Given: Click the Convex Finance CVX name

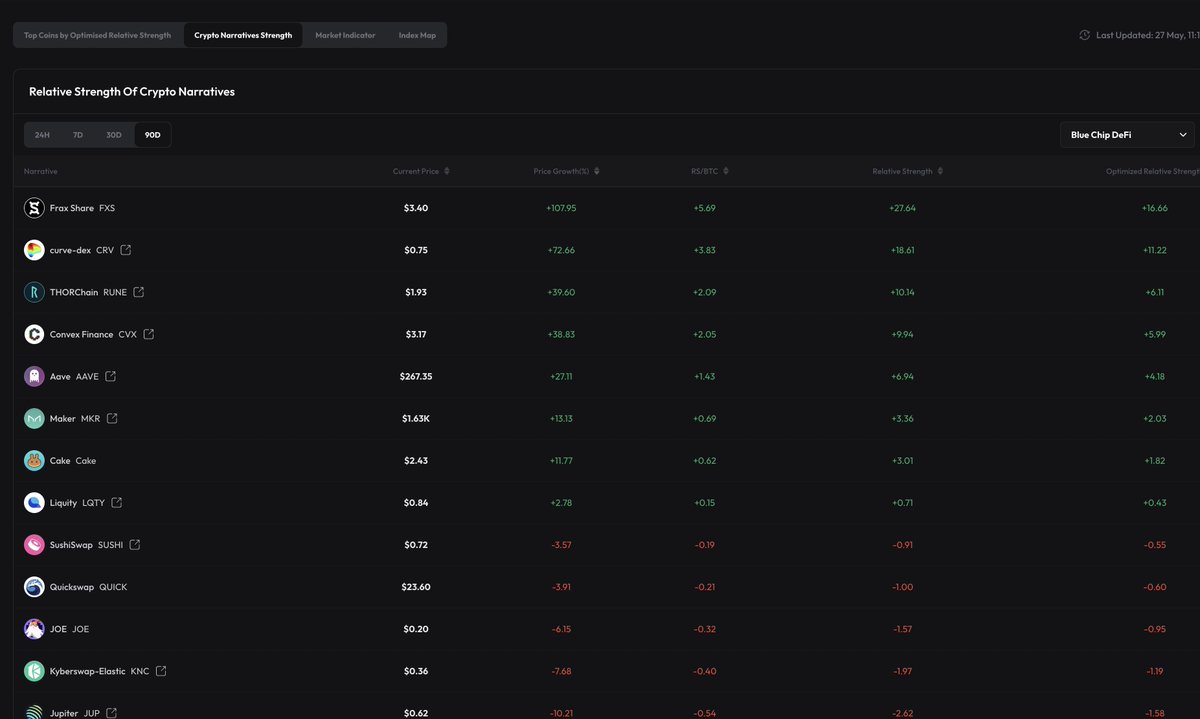Looking at the screenshot, I should point(93,334).
